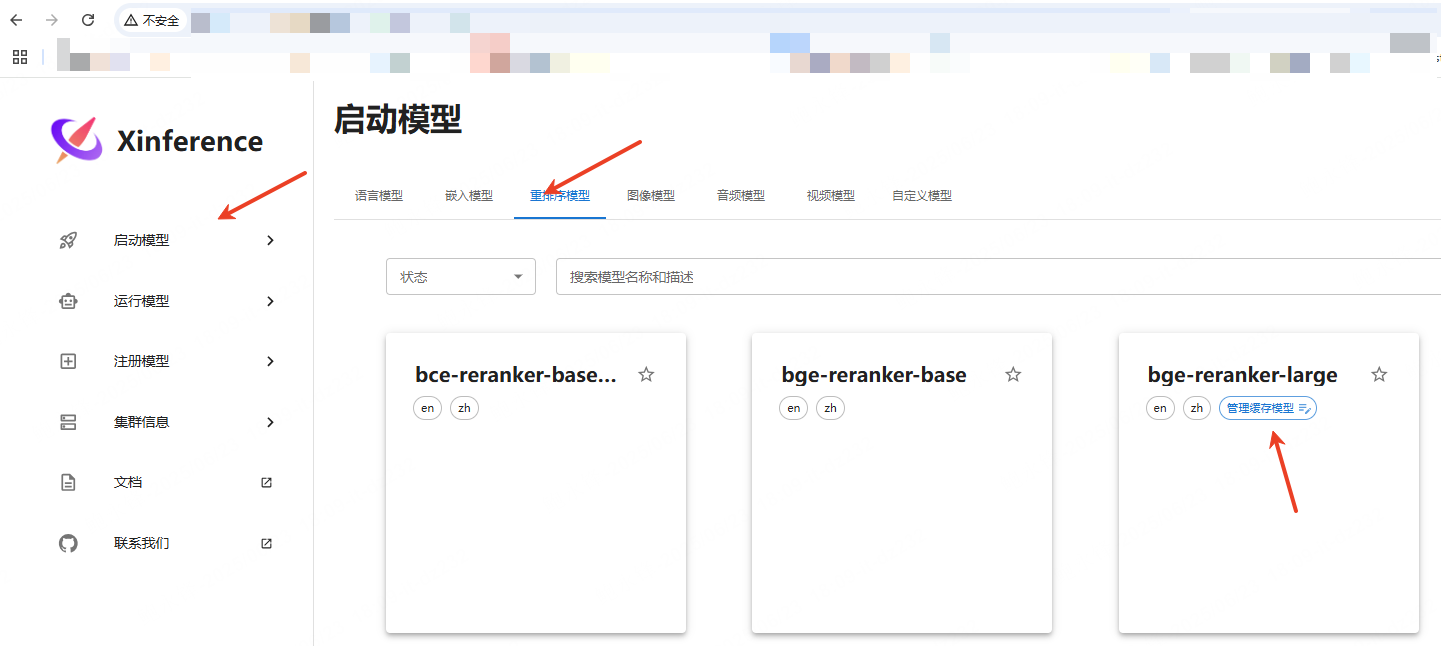Click the 搜索模型名称和描述 search field
This screenshot has width=1441, height=646.
998,277
